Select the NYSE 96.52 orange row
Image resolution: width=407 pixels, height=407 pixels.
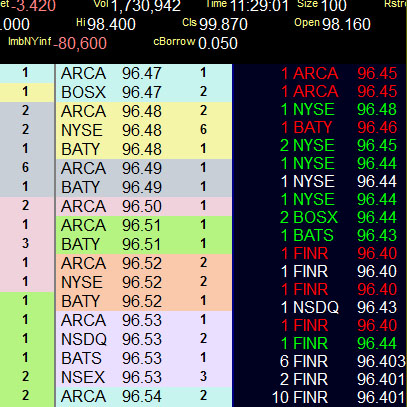(x=144, y=282)
